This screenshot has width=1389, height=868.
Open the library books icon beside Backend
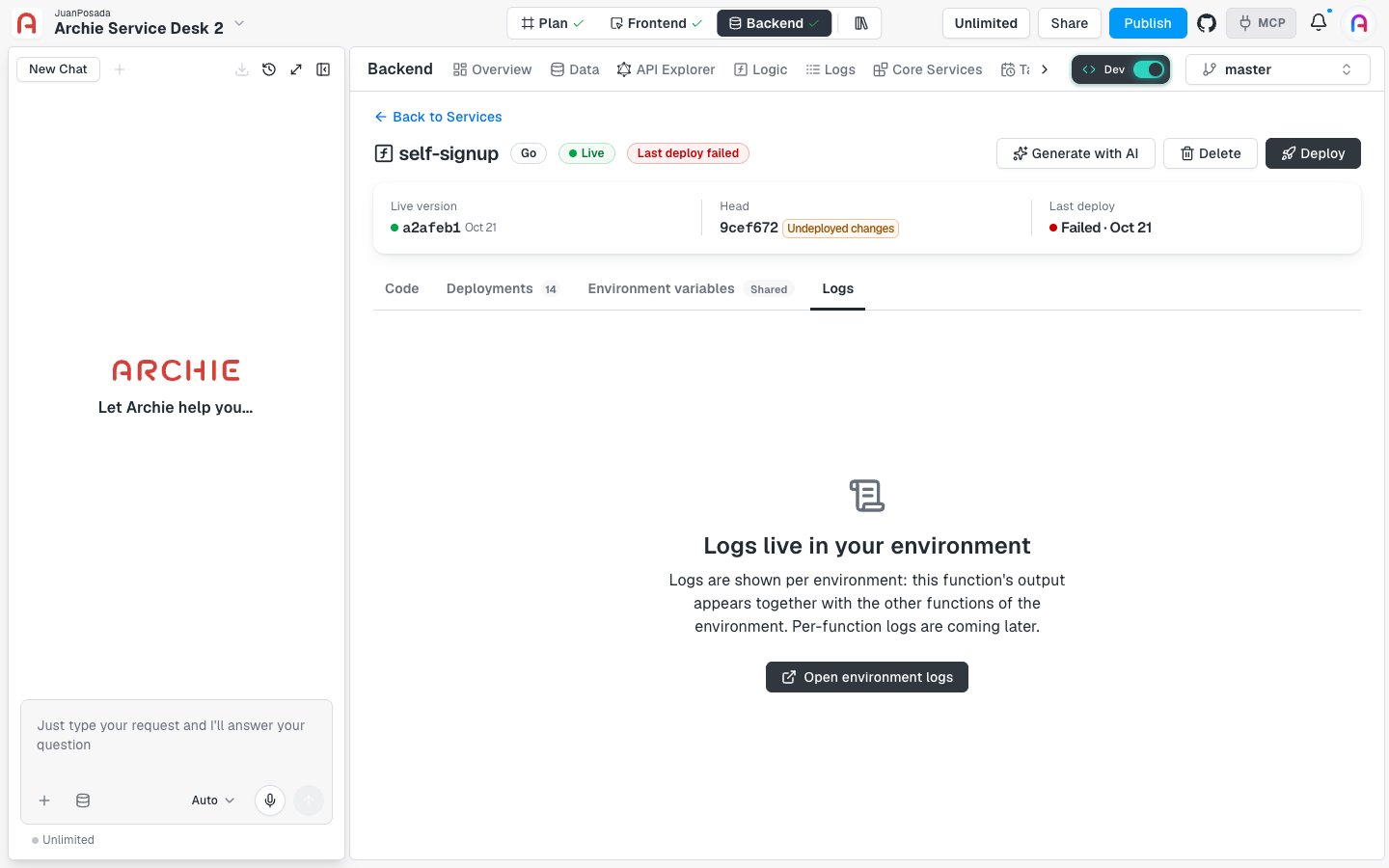(861, 23)
